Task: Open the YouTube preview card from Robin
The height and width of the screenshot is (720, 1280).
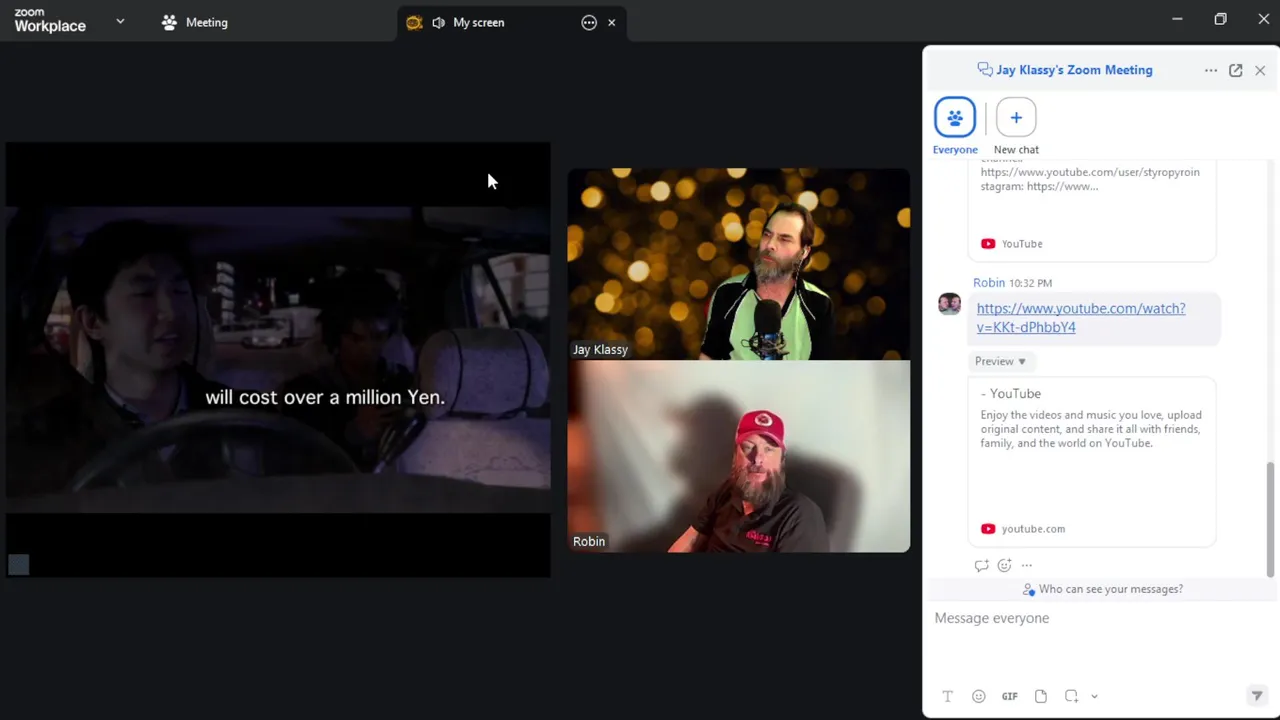Action: pyautogui.click(x=1092, y=462)
